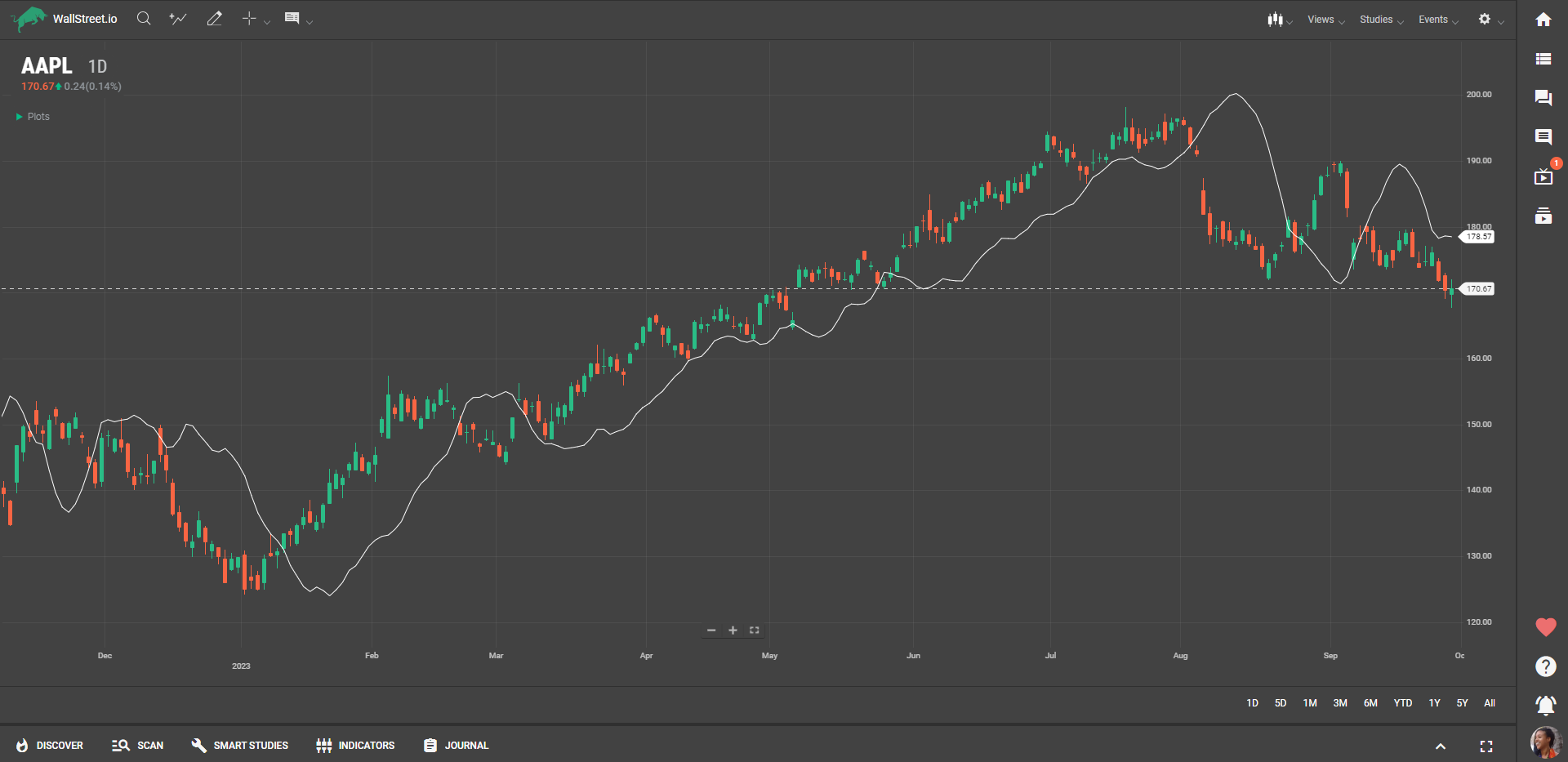Zoom out chart with minus button
Screen dimensions: 1568x762
pos(711,631)
